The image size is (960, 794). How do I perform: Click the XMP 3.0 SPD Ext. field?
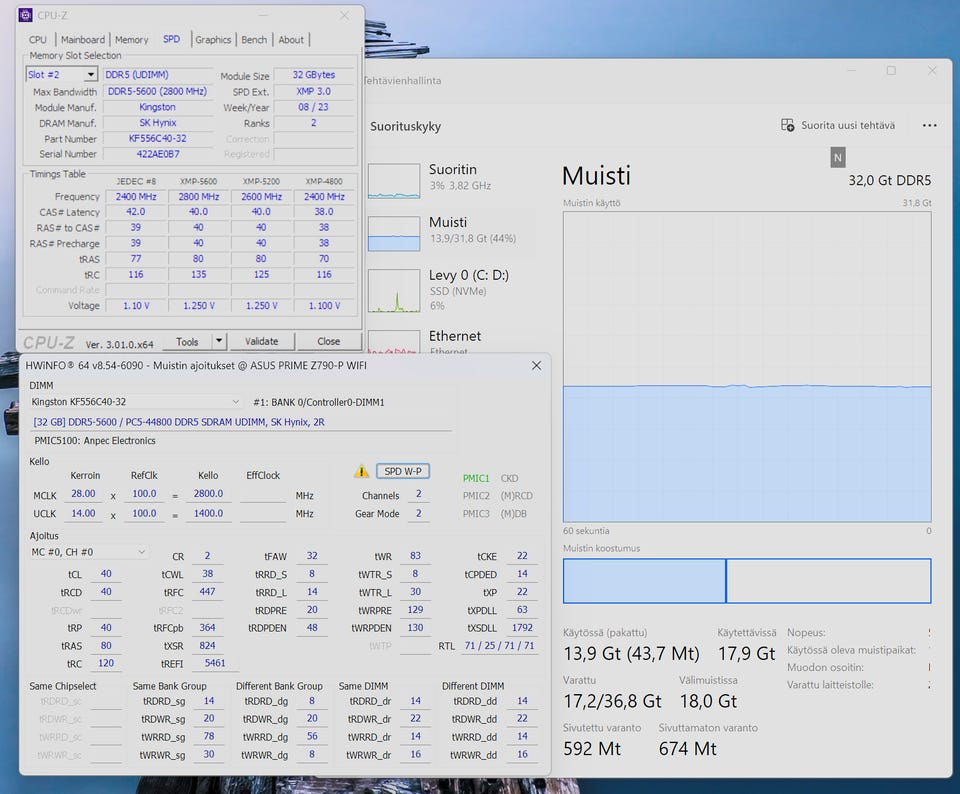click(313, 91)
